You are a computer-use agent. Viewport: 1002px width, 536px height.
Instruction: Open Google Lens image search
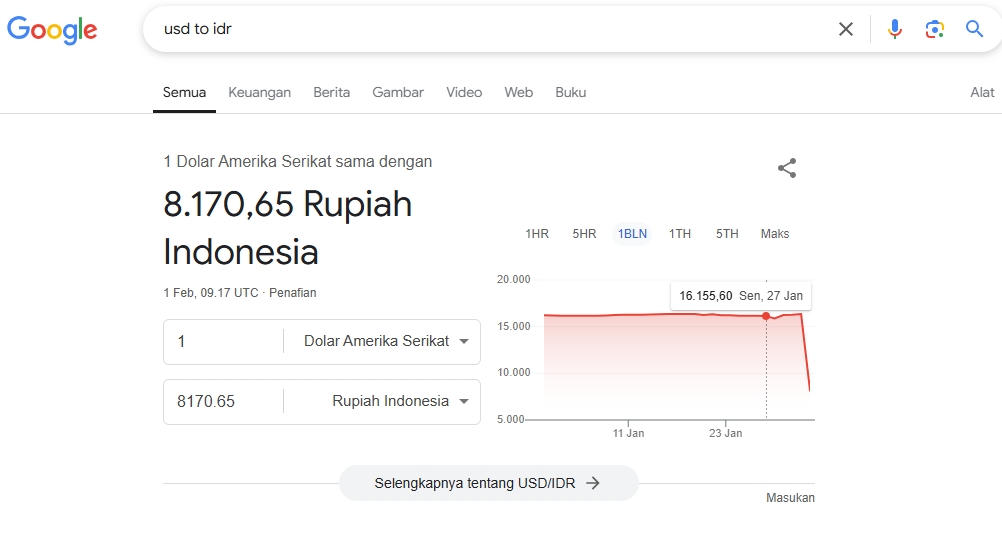tap(935, 29)
